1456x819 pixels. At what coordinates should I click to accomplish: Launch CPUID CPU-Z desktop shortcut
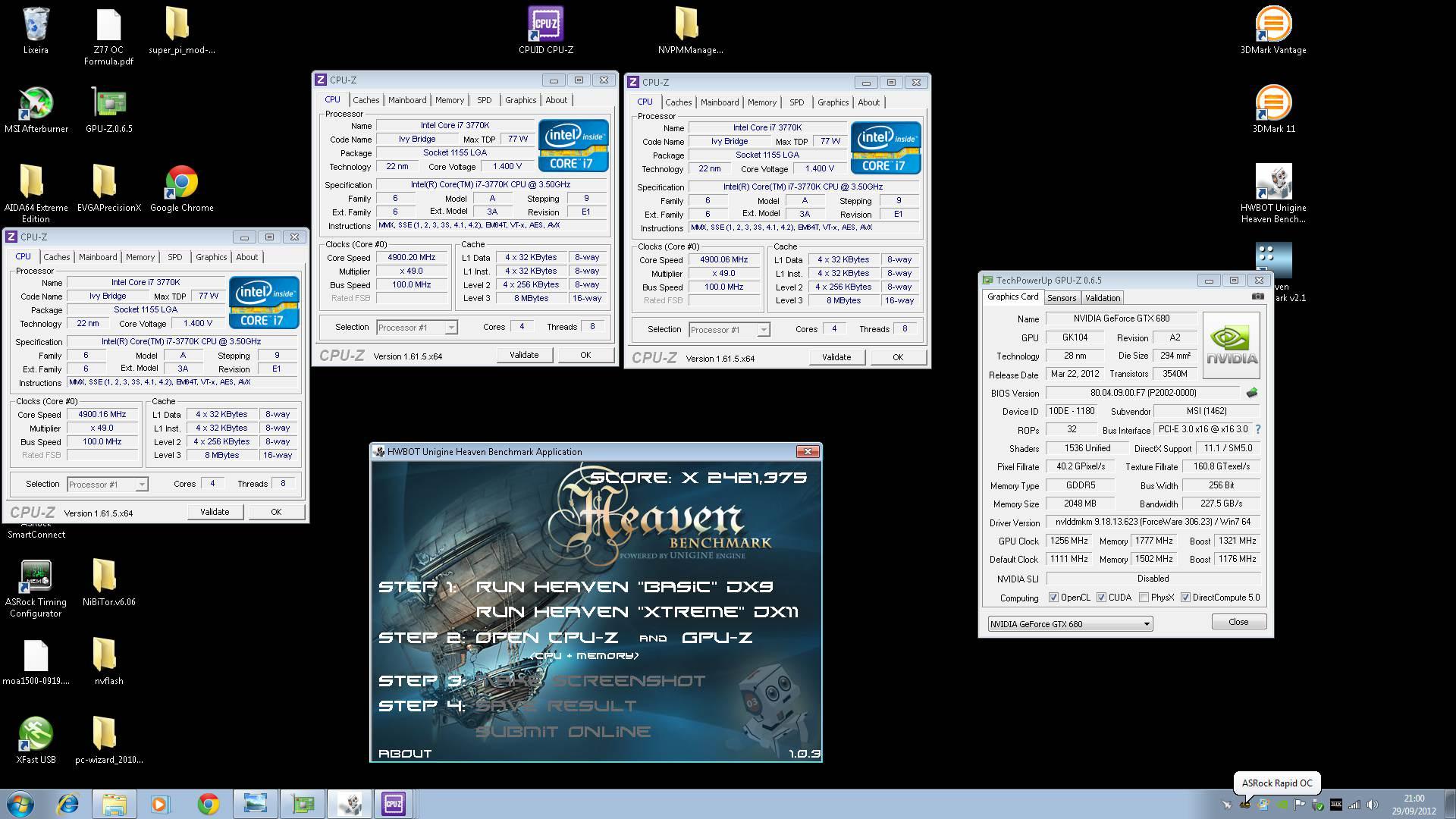(545, 30)
